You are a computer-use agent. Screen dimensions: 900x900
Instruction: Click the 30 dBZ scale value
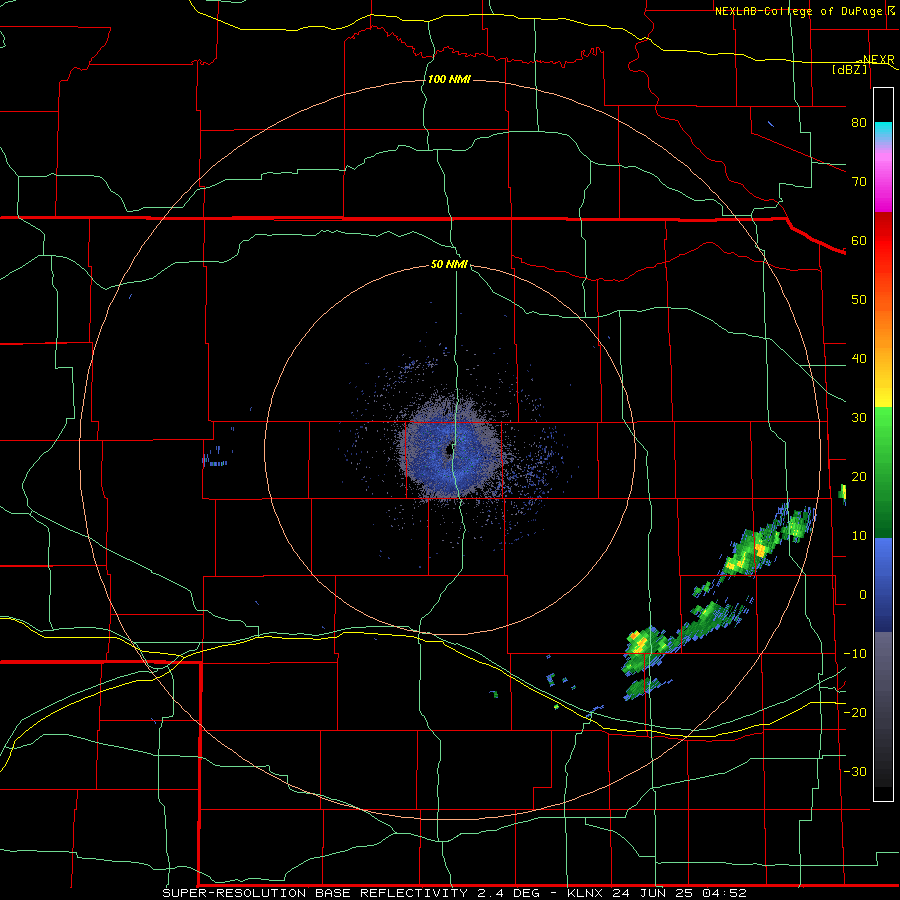[859, 418]
